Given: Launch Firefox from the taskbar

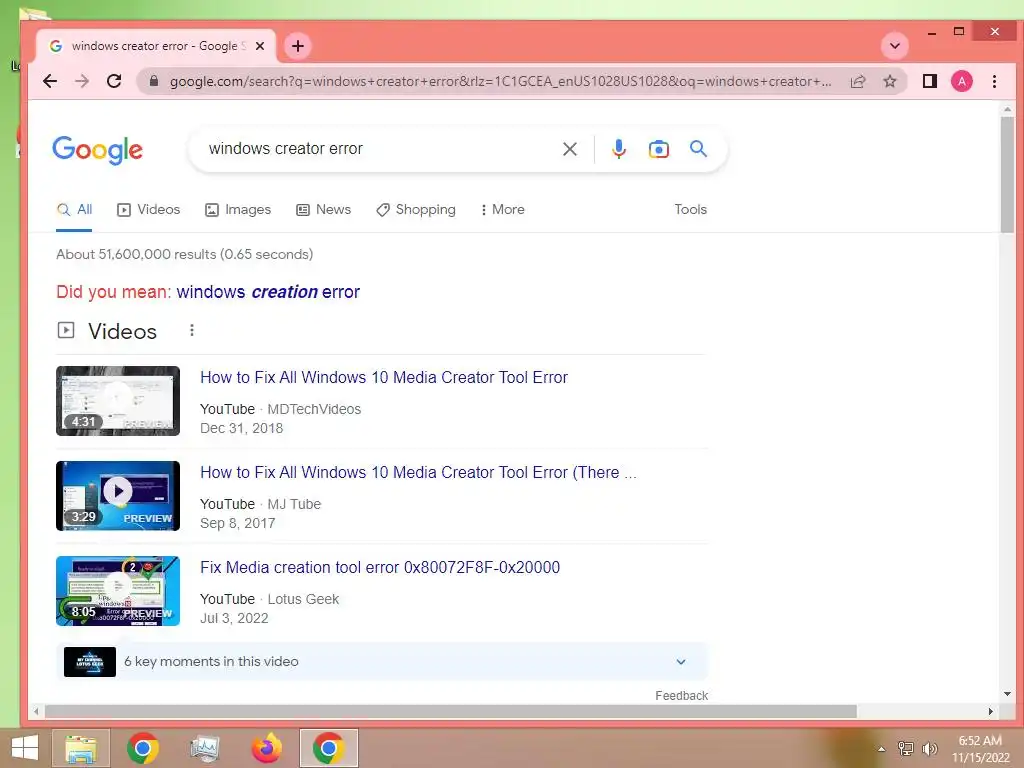Looking at the screenshot, I should tap(266, 748).
